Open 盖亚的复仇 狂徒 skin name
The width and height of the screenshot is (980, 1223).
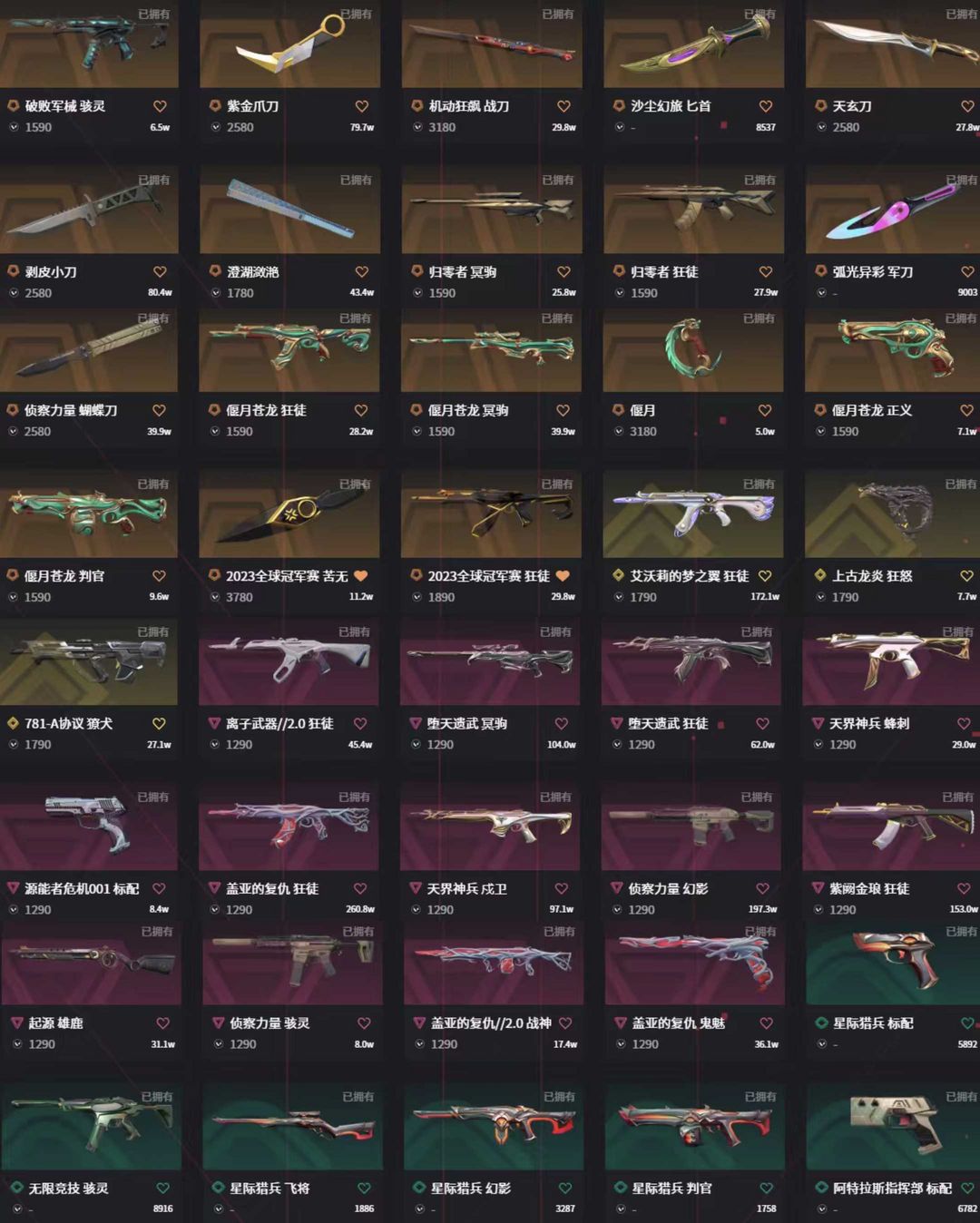coord(272,888)
